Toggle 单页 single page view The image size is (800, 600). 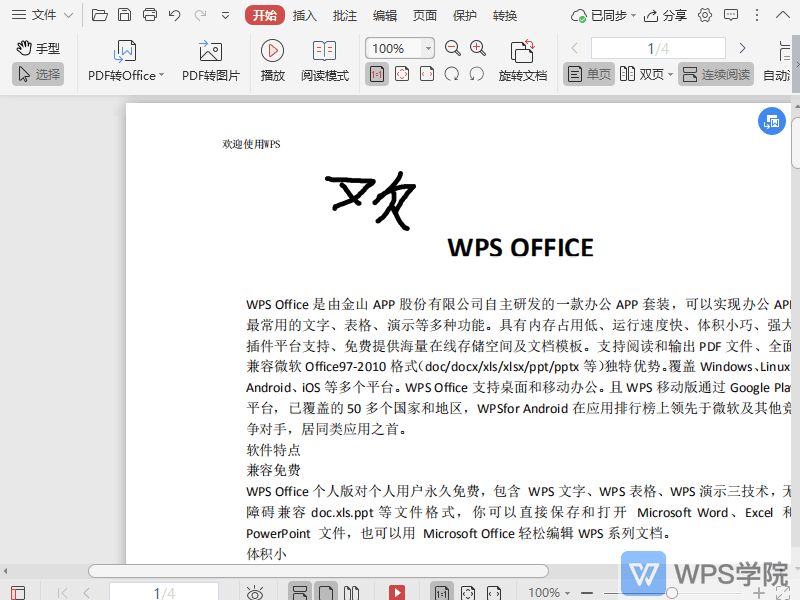(589, 74)
